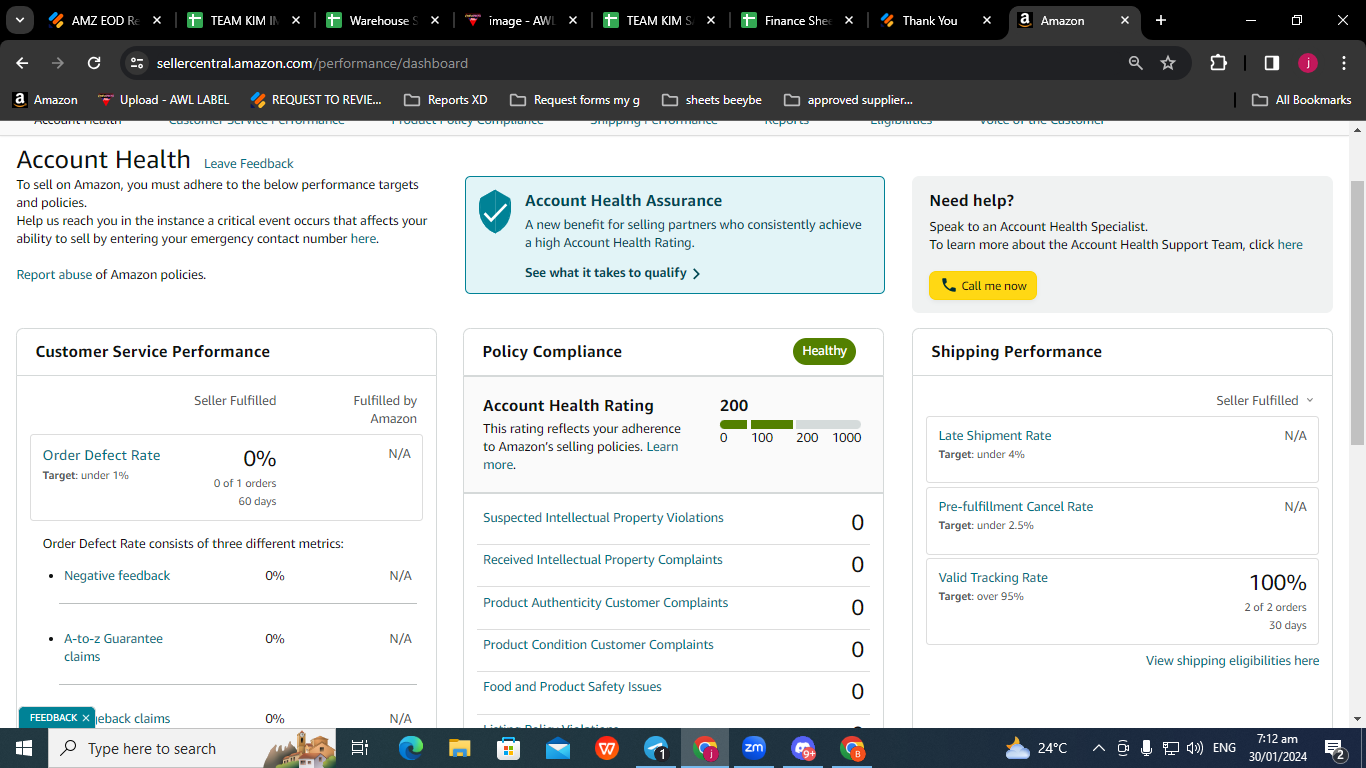The height and width of the screenshot is (768, 1366).
Task: Dismiss the FEEDBACK widget with its X
Action: pos(86,718)
